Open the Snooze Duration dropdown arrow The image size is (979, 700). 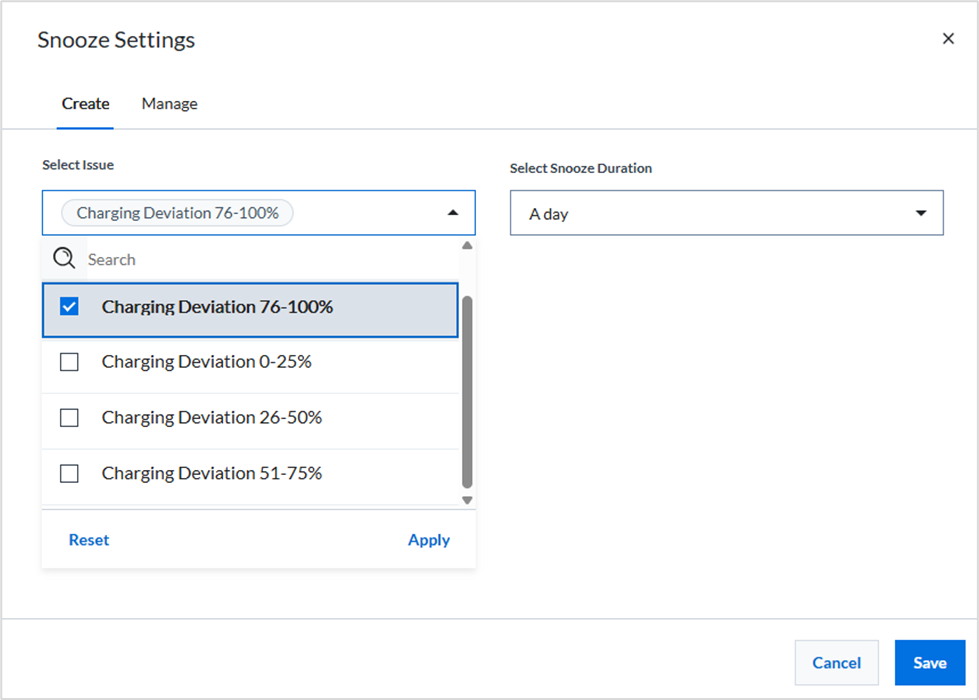[x=920, y=213]
